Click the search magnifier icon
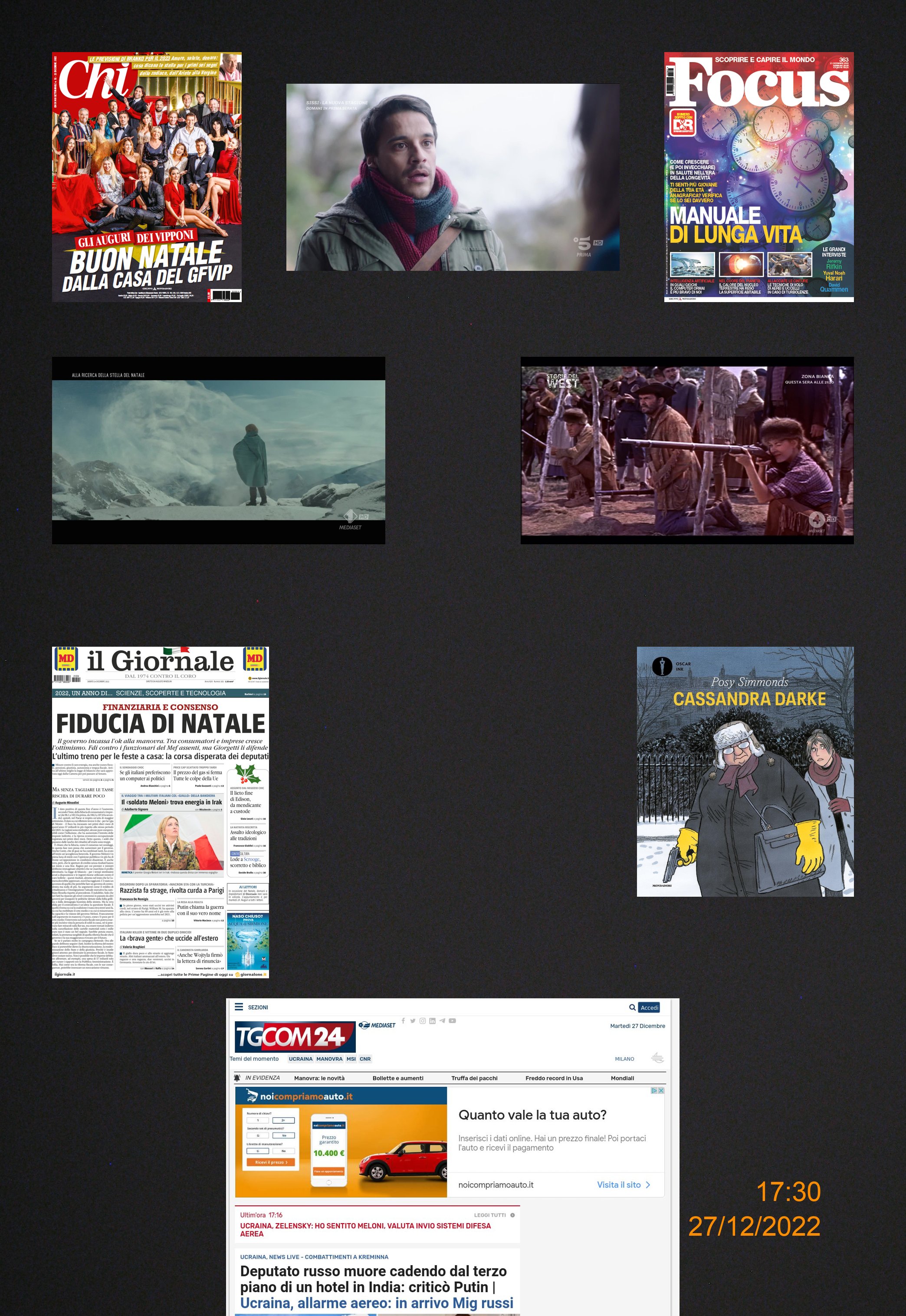906x1316 pixels. click(632, 1007)
